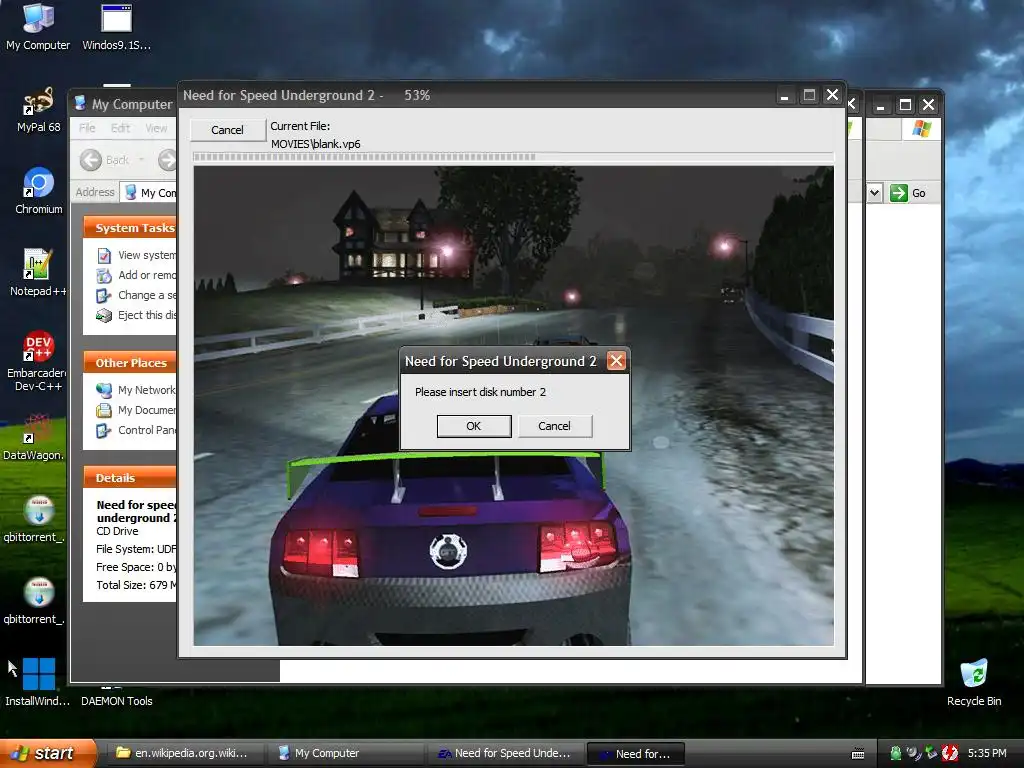The height and width of the screenshot is (768, 1024).
Task: Launch the MyPal 68 browser icon
Action: pyautogui.click(x=38, y=109)
